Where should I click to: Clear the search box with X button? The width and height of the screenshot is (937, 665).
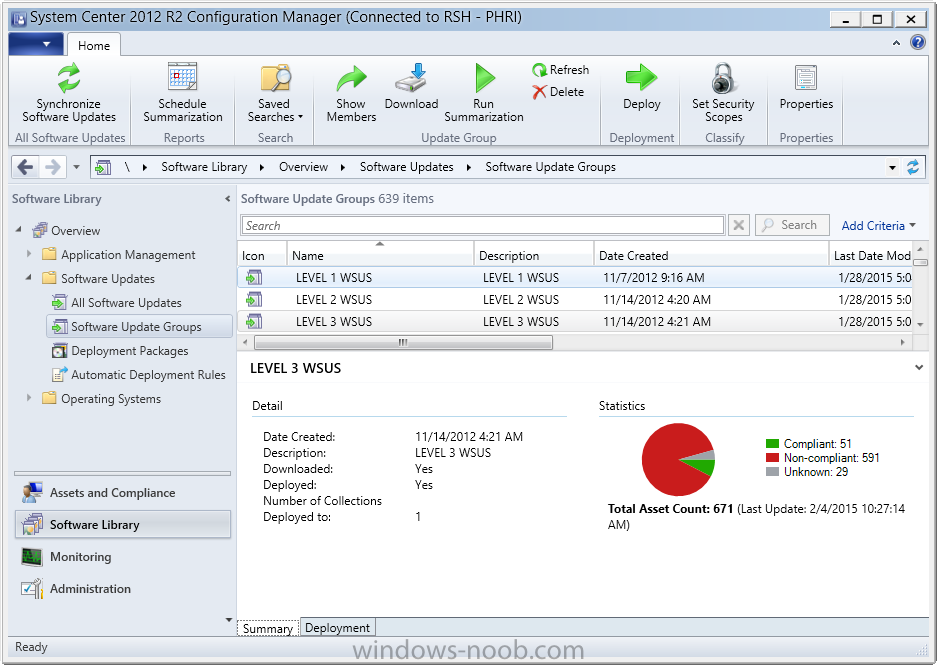click(739, 225)
